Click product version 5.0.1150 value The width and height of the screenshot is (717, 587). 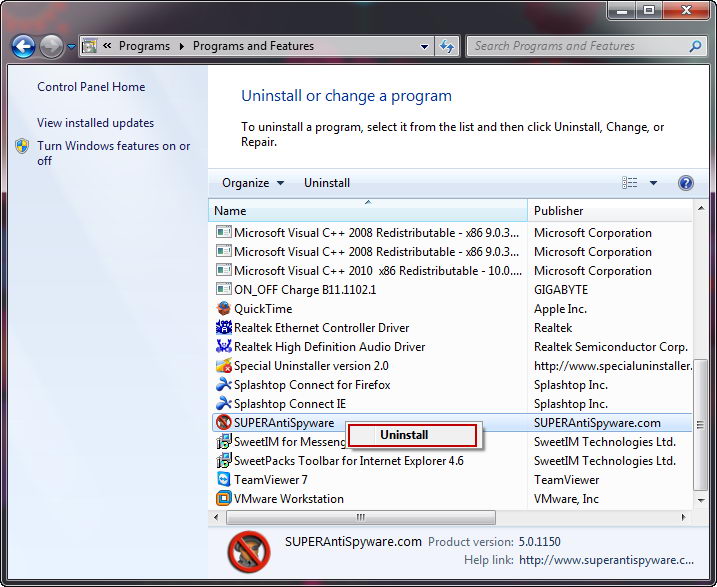point(539,542)
